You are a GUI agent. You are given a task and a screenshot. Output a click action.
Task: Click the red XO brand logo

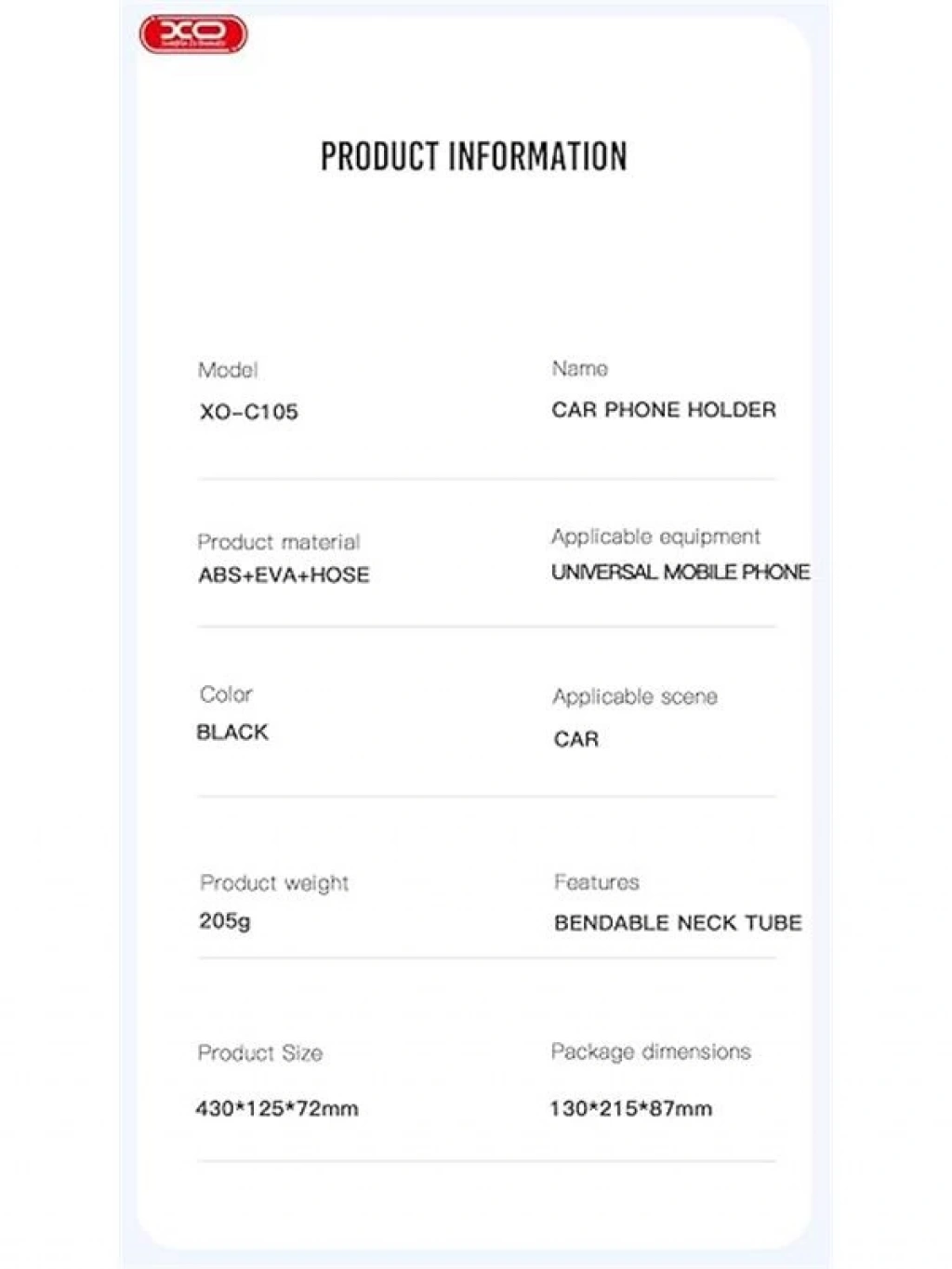[x=193, y=34]
